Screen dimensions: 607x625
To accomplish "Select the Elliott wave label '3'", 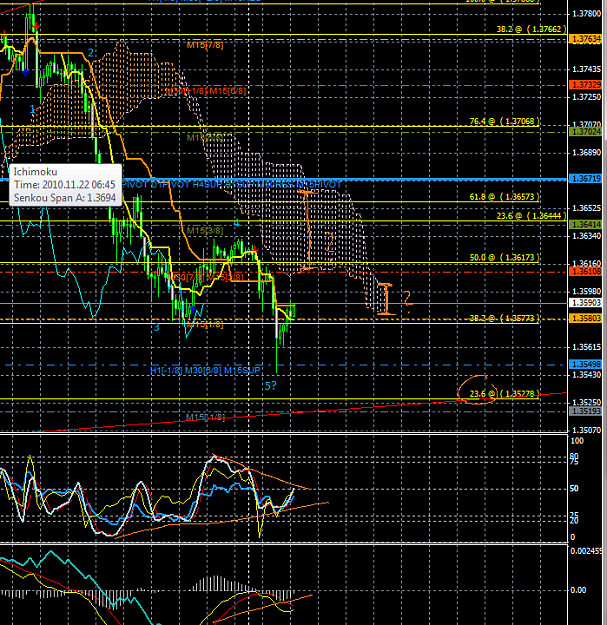I will 157,327.
